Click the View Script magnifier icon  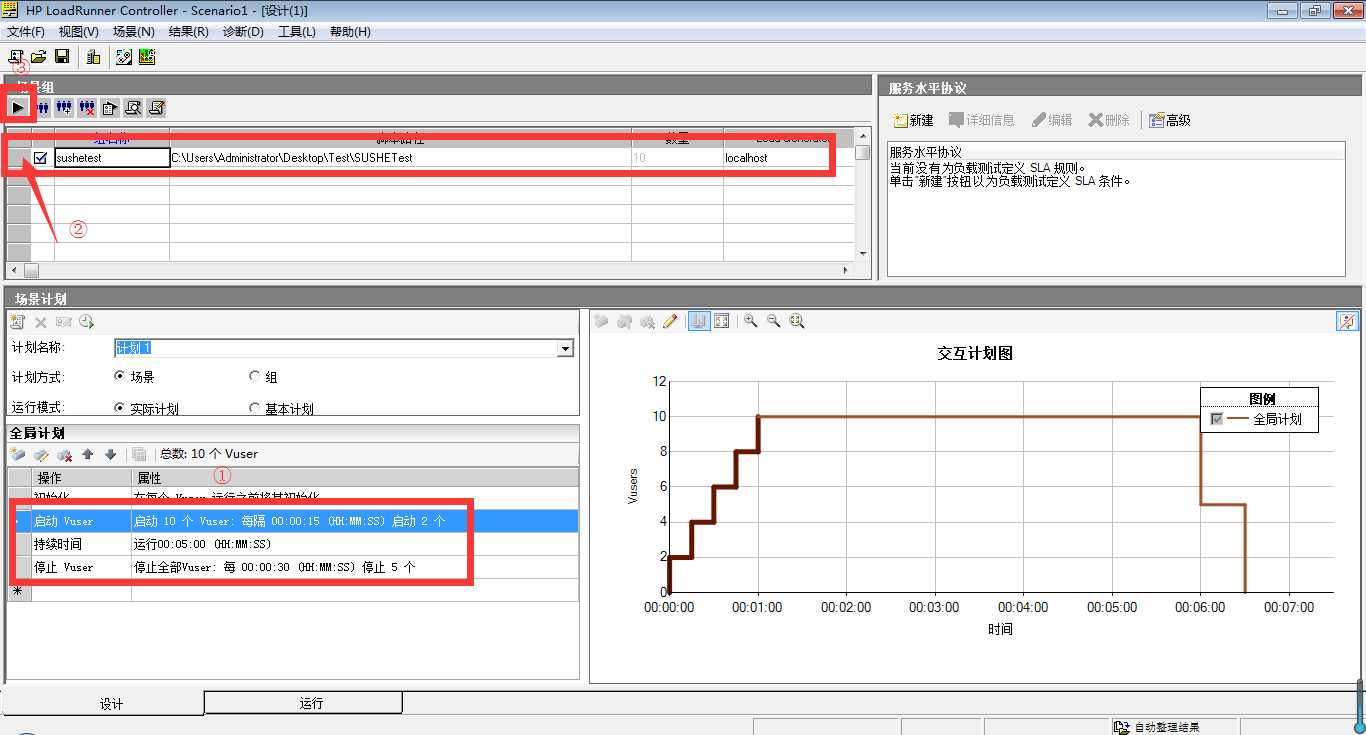coord(133,107)
